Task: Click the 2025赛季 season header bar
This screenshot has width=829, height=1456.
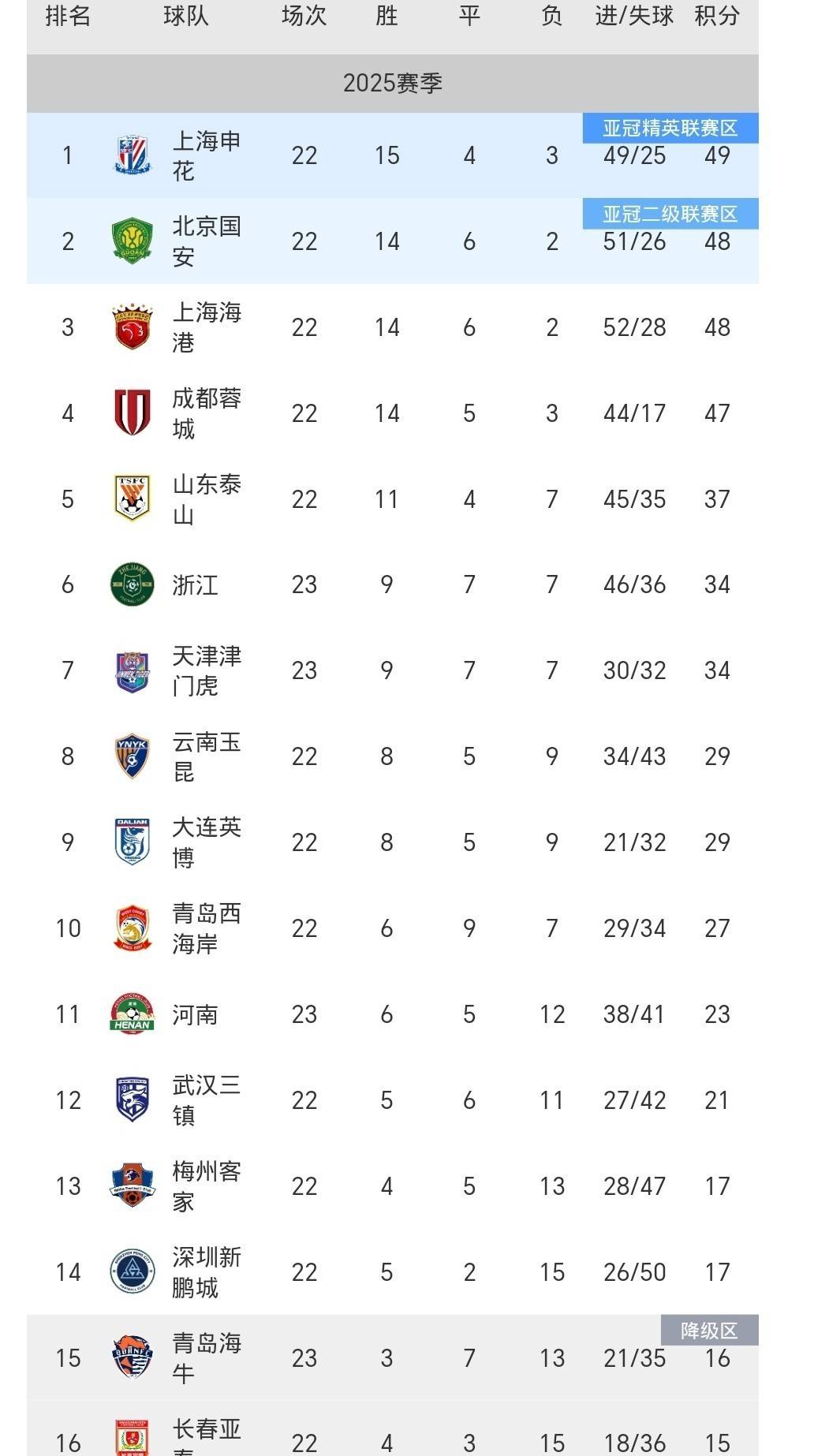Action: pyautogui.click(x=393, y=83)
